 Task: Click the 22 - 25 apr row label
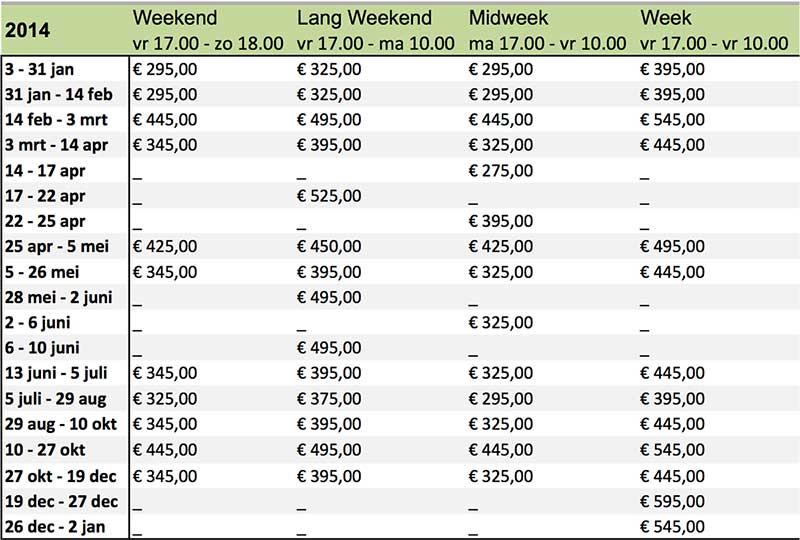[45, 222]
